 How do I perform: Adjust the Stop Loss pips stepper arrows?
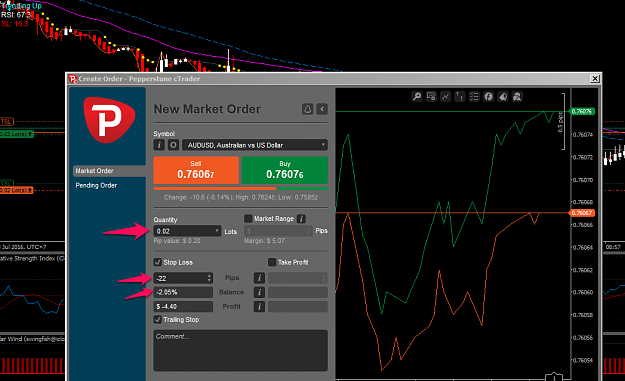pyautogui.click(x=209, y=278)
